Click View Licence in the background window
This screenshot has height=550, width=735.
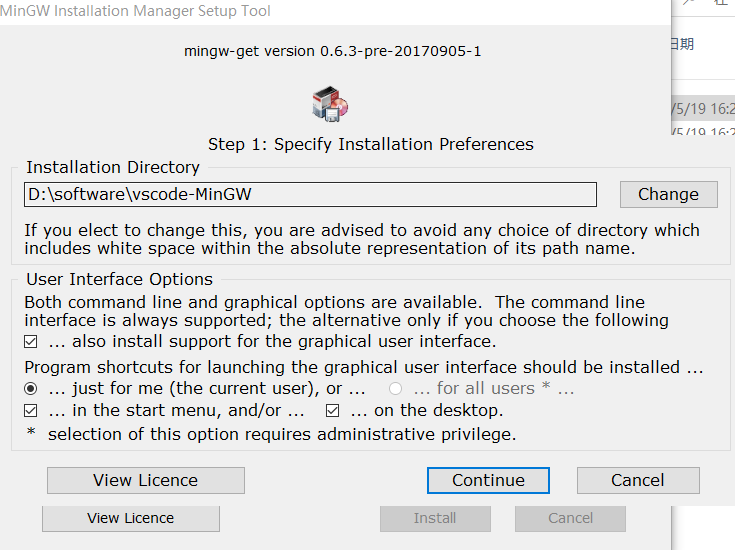pyautogui.click(x=130, y=518)
